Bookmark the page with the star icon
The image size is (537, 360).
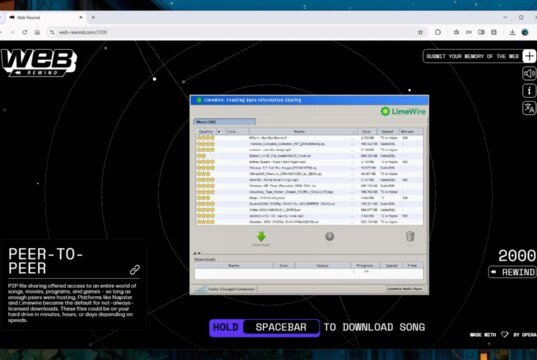tap(420, 32)
